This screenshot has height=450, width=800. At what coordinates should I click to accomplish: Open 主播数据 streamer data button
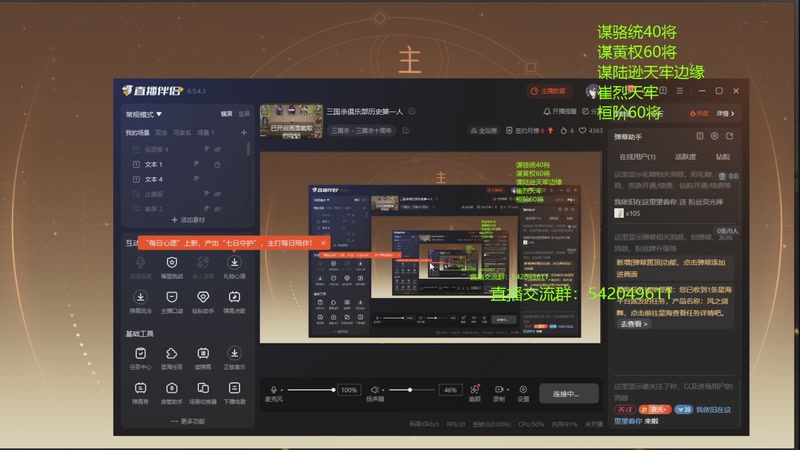548,91
